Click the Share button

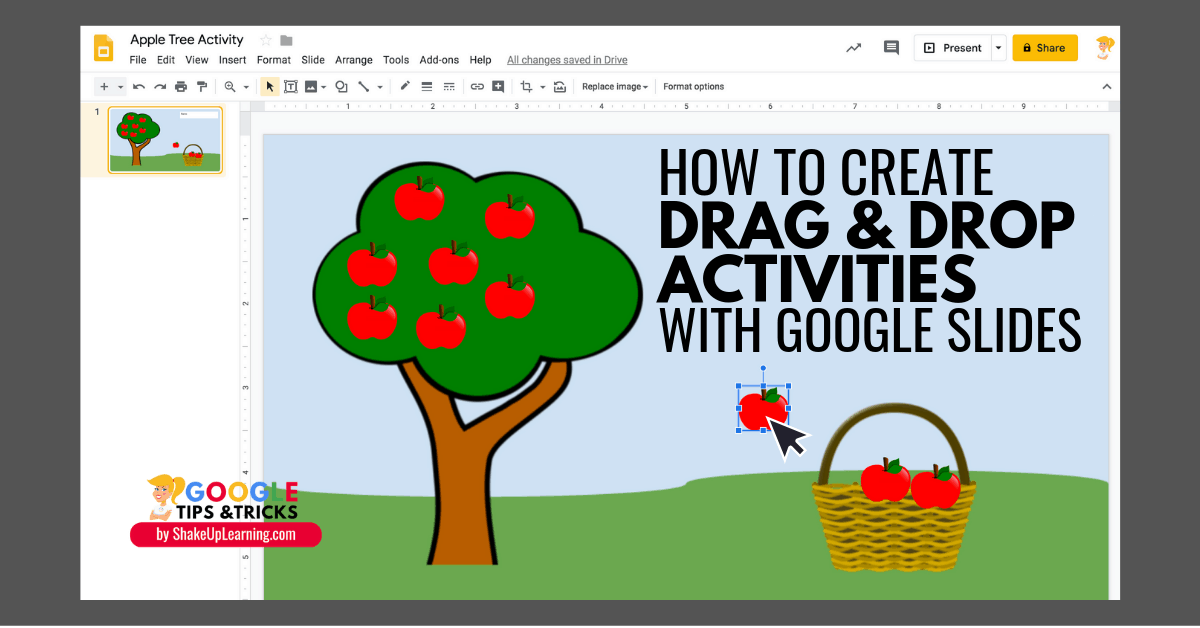(x=1044, y=47)
